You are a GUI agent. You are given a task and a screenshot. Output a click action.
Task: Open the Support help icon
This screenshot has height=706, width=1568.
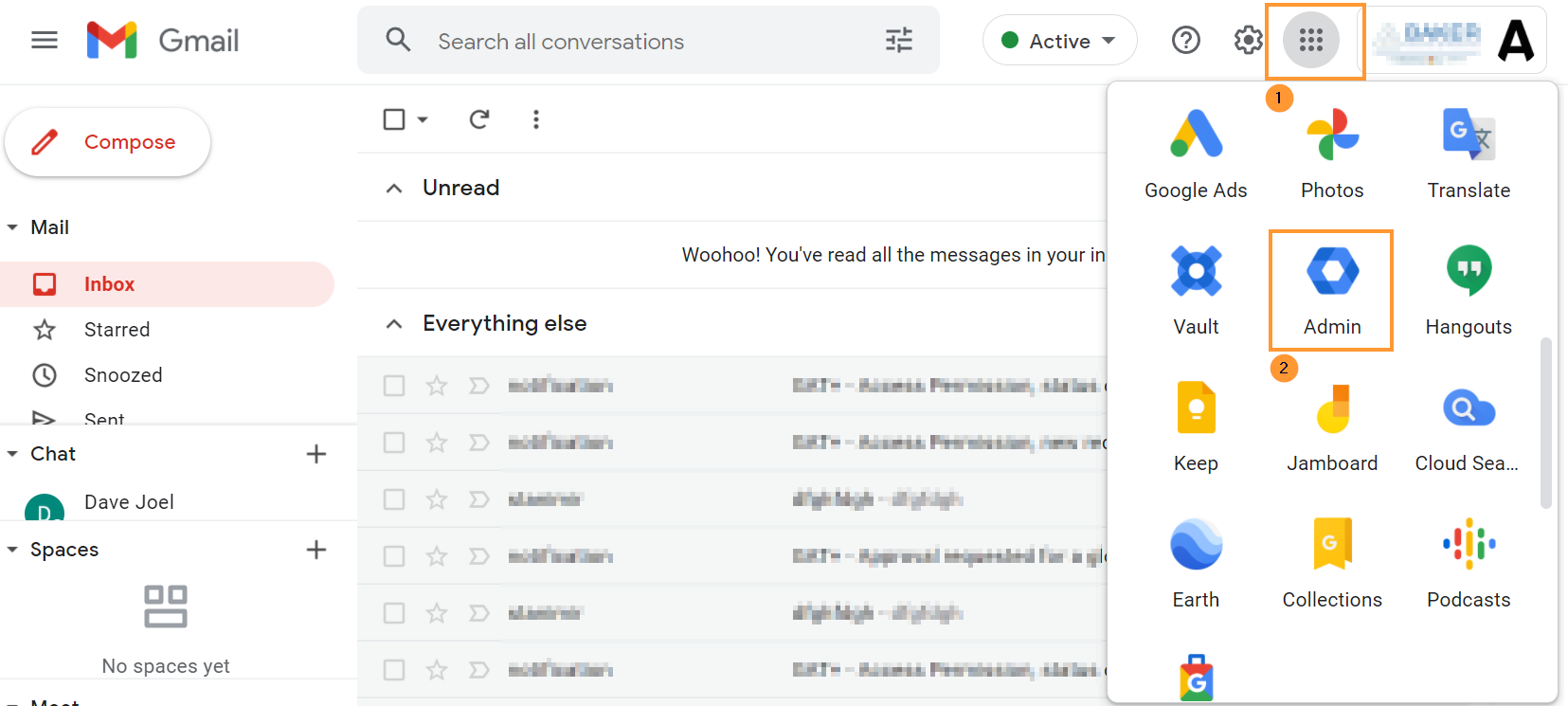(1185, 40)
